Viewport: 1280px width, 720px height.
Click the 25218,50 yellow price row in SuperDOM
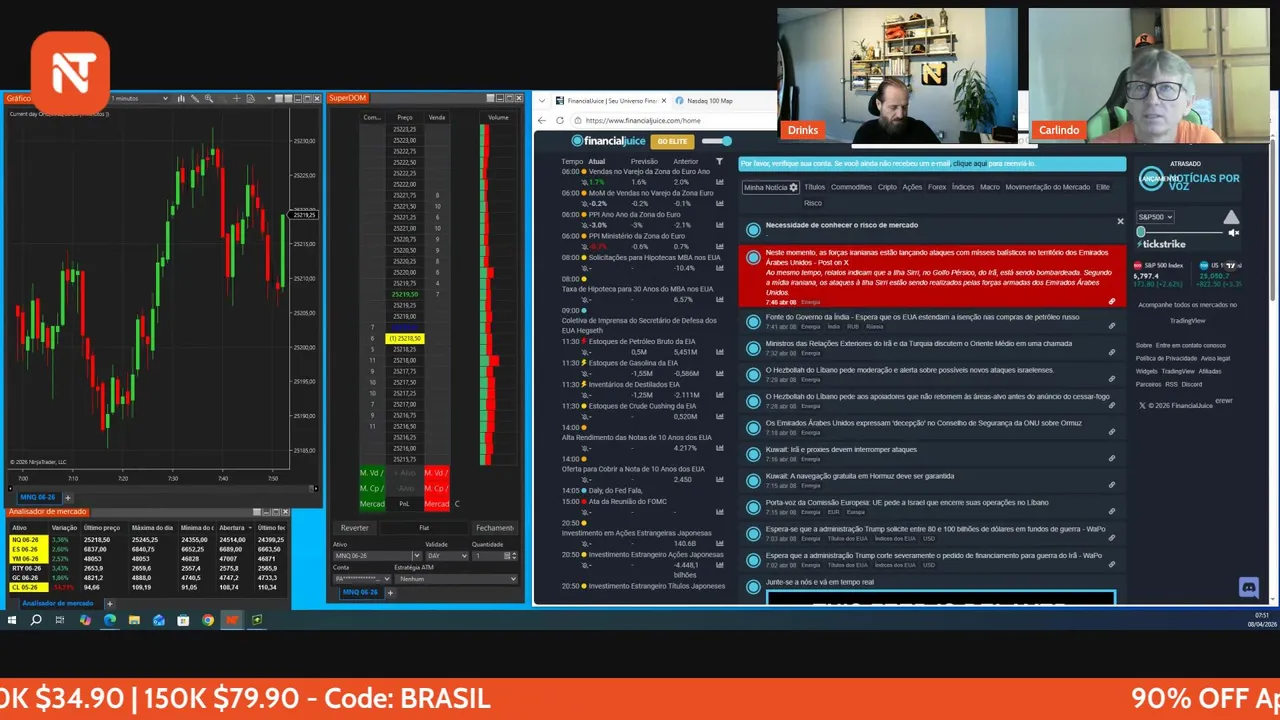(405, 338)
